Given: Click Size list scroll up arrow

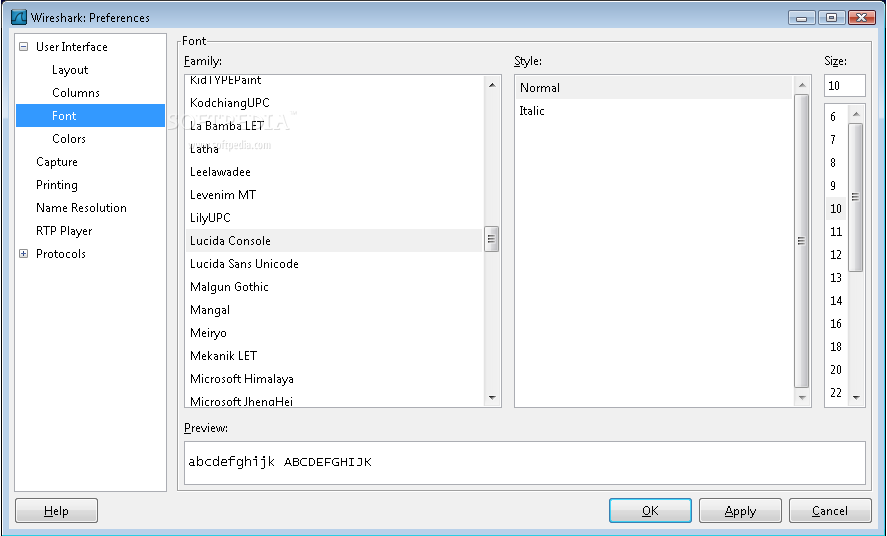Looking at the screenshot, I should click(x=856, y=114).
